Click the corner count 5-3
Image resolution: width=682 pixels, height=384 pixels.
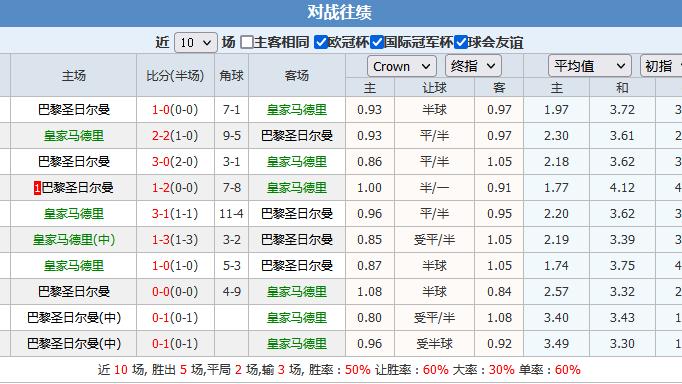(x=231, y=266)
